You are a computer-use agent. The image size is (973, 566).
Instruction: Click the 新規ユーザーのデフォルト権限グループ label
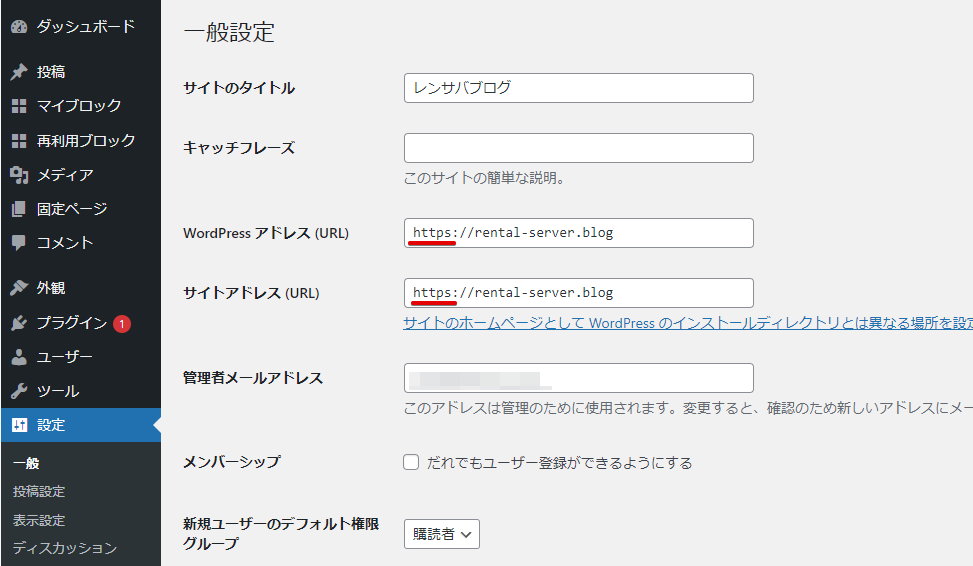click(x=281, y=534)
